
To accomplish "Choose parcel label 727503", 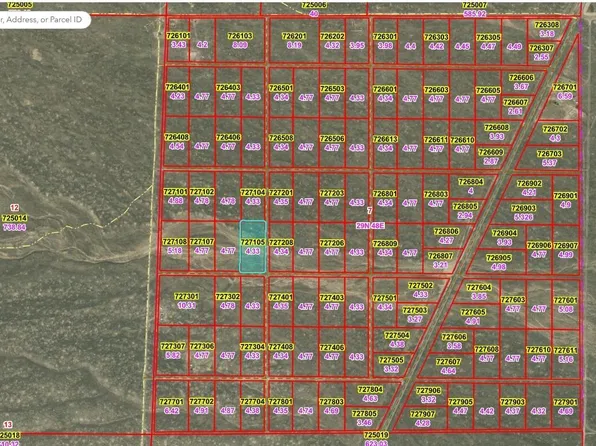I will tap(415, 311).
